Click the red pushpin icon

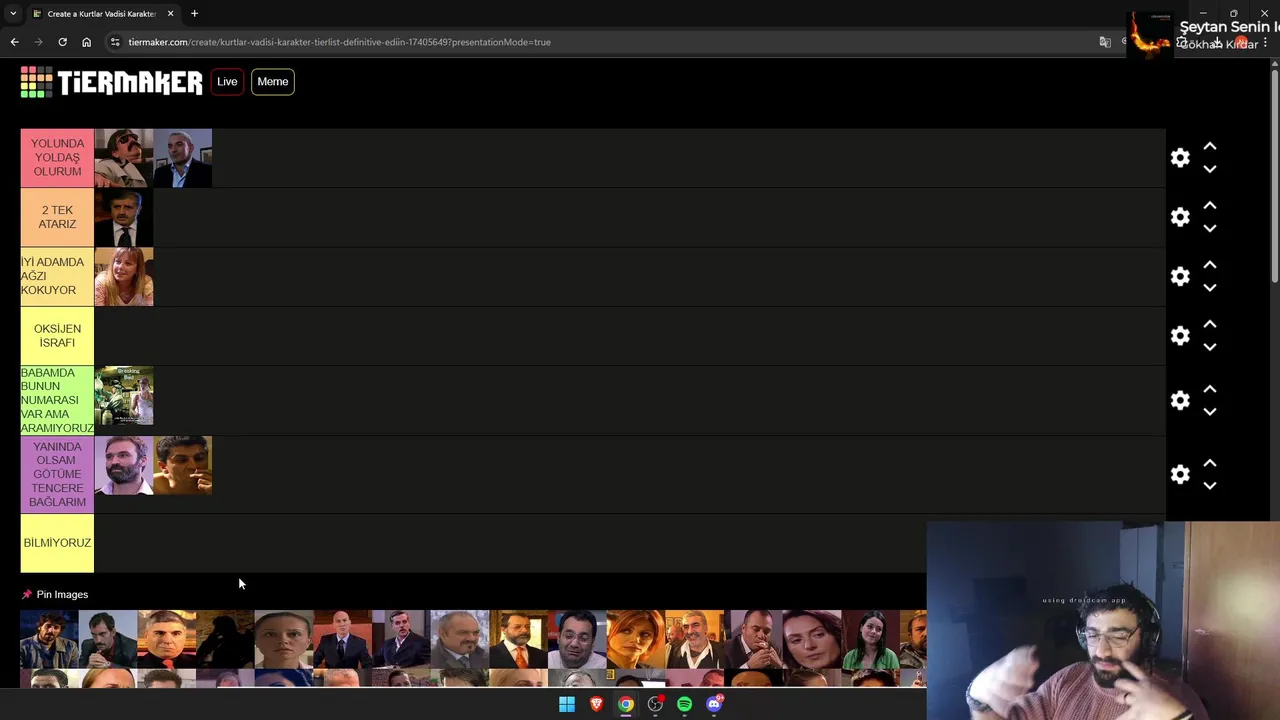27,594
